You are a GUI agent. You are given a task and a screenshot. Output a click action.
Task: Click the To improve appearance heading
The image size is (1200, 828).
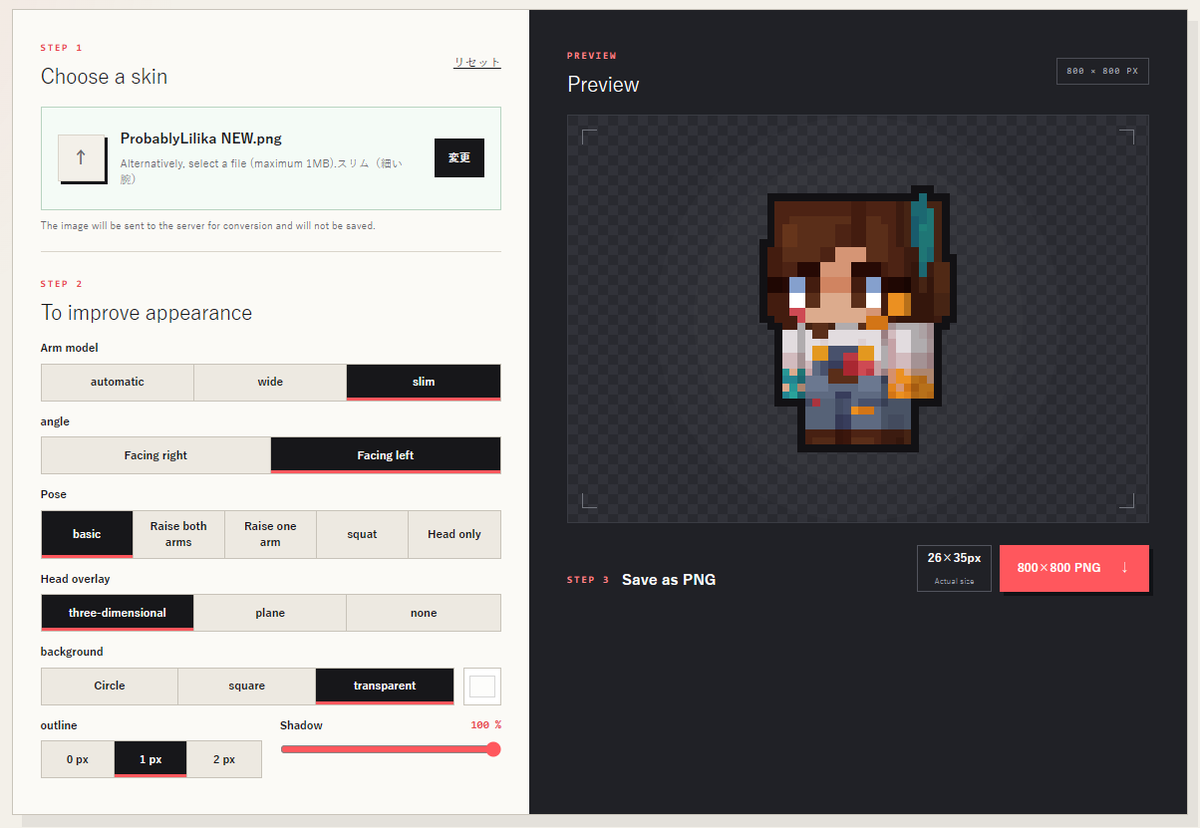click(146, 313)
